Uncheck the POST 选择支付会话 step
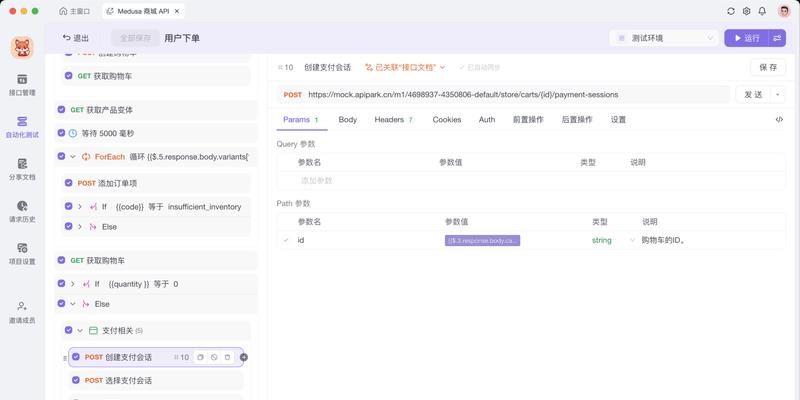 [x=76, y=381]
